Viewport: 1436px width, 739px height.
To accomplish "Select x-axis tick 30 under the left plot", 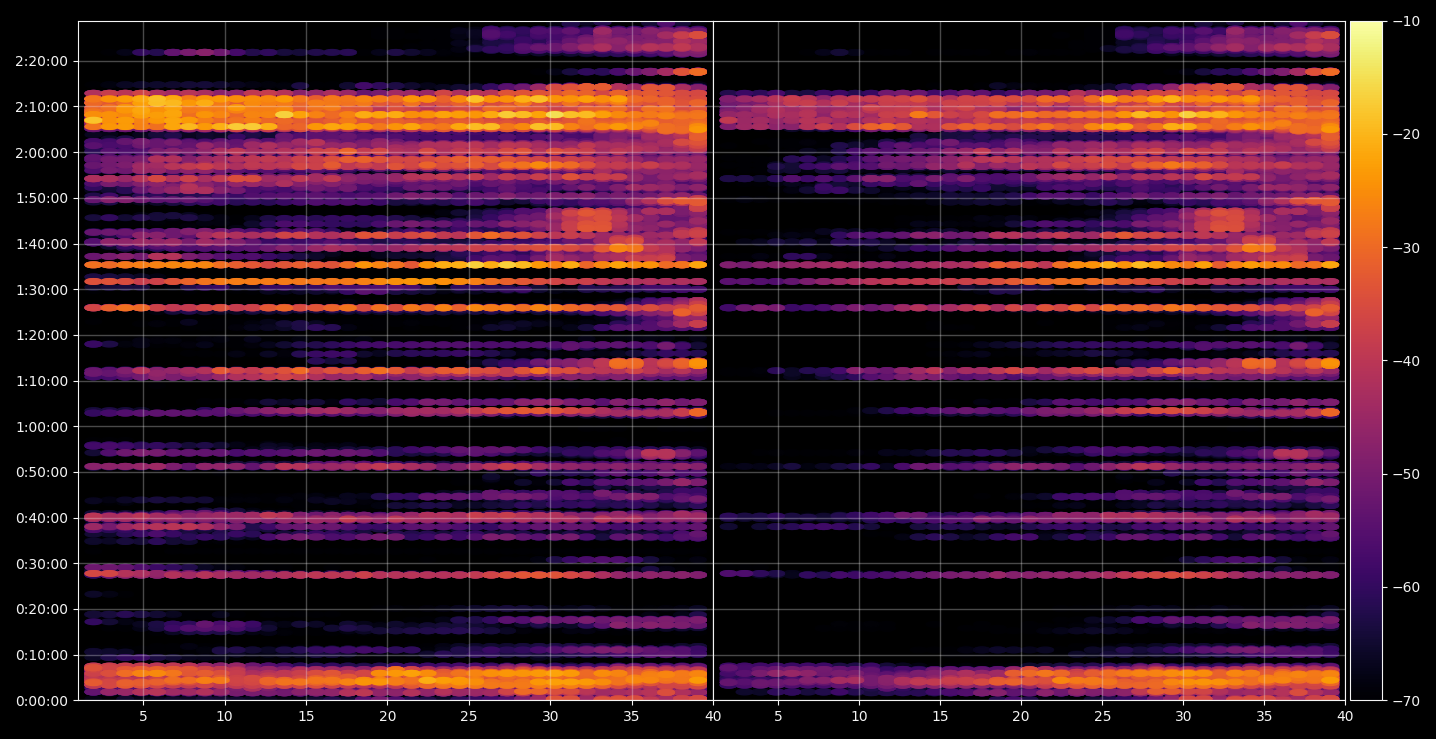I will tap(550, 716).
